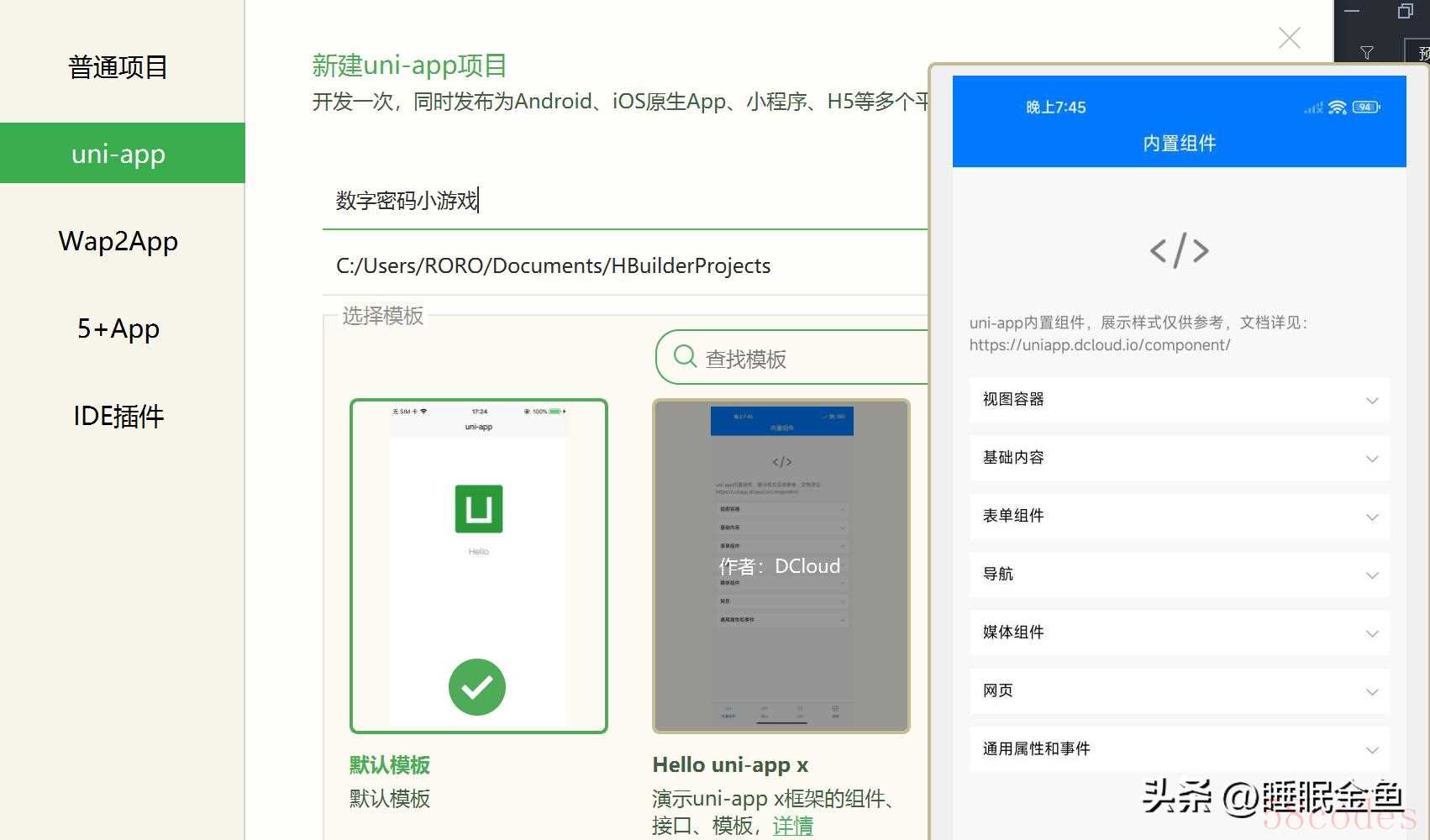Click the 内置组件 preview title bar
Image resolution: width=1430 pixels, height=840 pixels.
tap(1179, 143)
